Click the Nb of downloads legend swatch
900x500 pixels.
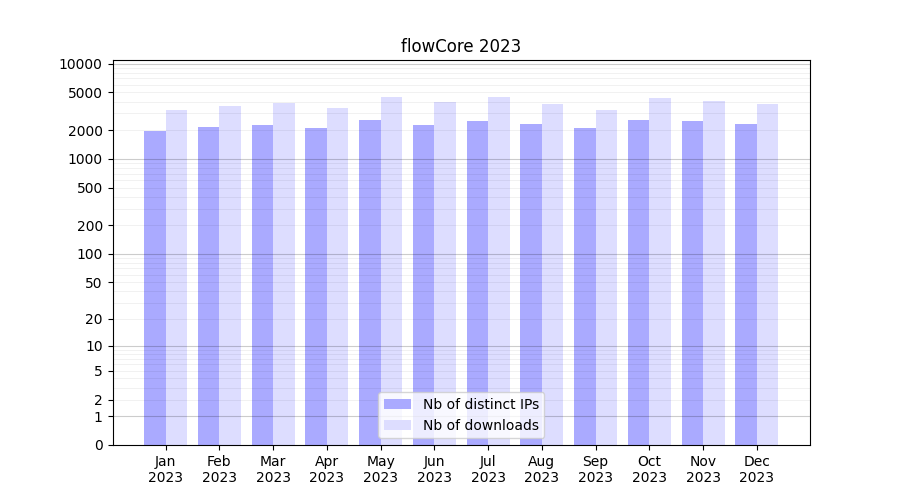point(397,425)
